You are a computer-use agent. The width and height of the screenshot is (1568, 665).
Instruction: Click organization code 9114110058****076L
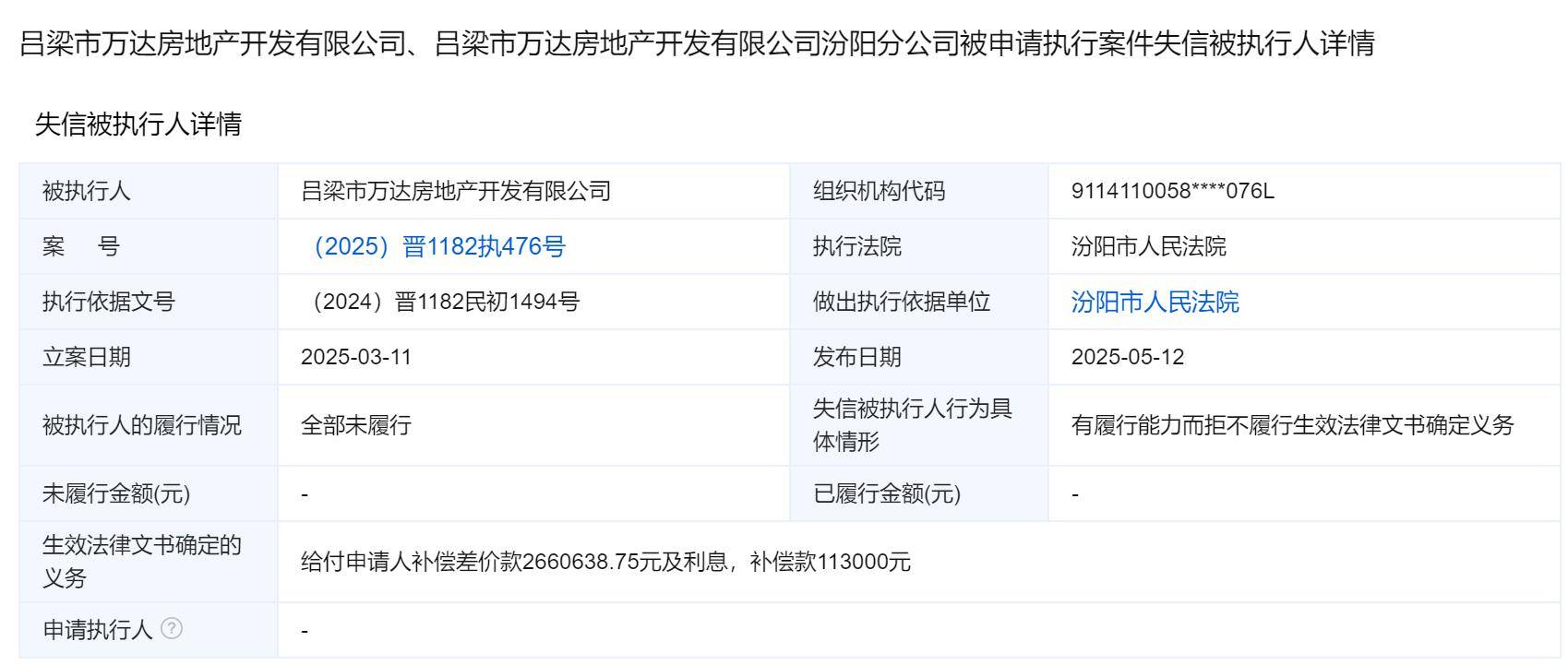click(x=1172, y=191)
